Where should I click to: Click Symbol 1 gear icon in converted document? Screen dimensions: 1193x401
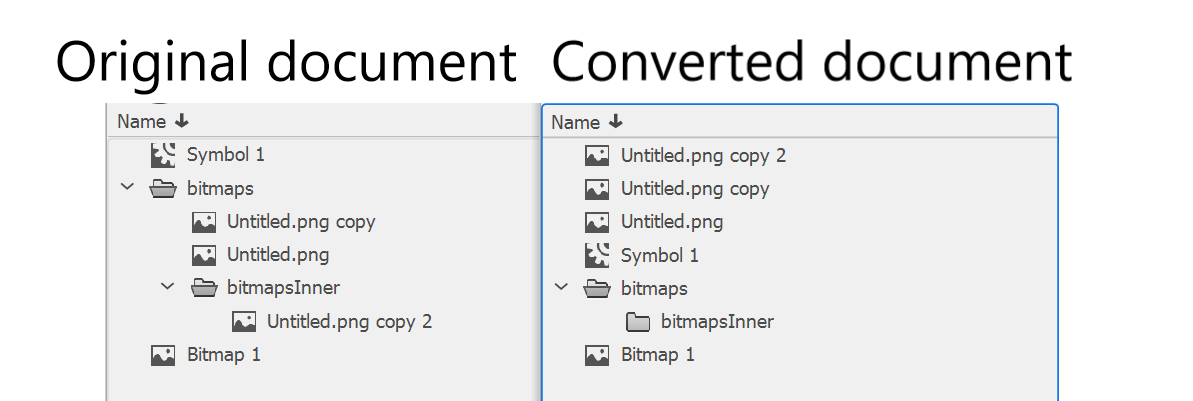click(597, 256)
